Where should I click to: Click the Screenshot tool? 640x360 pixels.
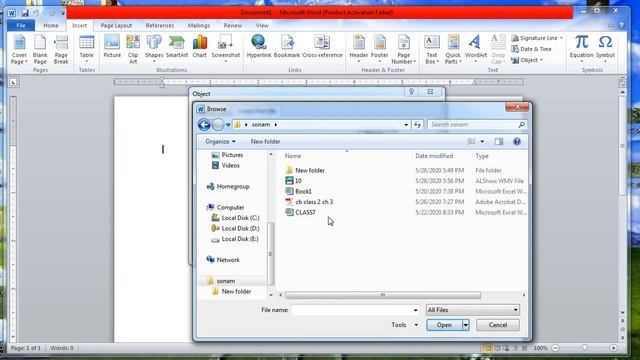click(x=225, y=48)
